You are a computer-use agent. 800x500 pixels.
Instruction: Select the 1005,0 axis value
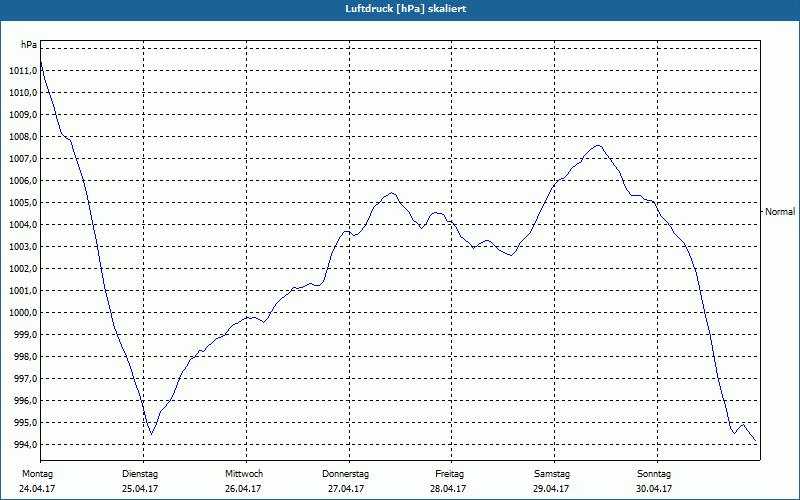[x=23, y=203]
